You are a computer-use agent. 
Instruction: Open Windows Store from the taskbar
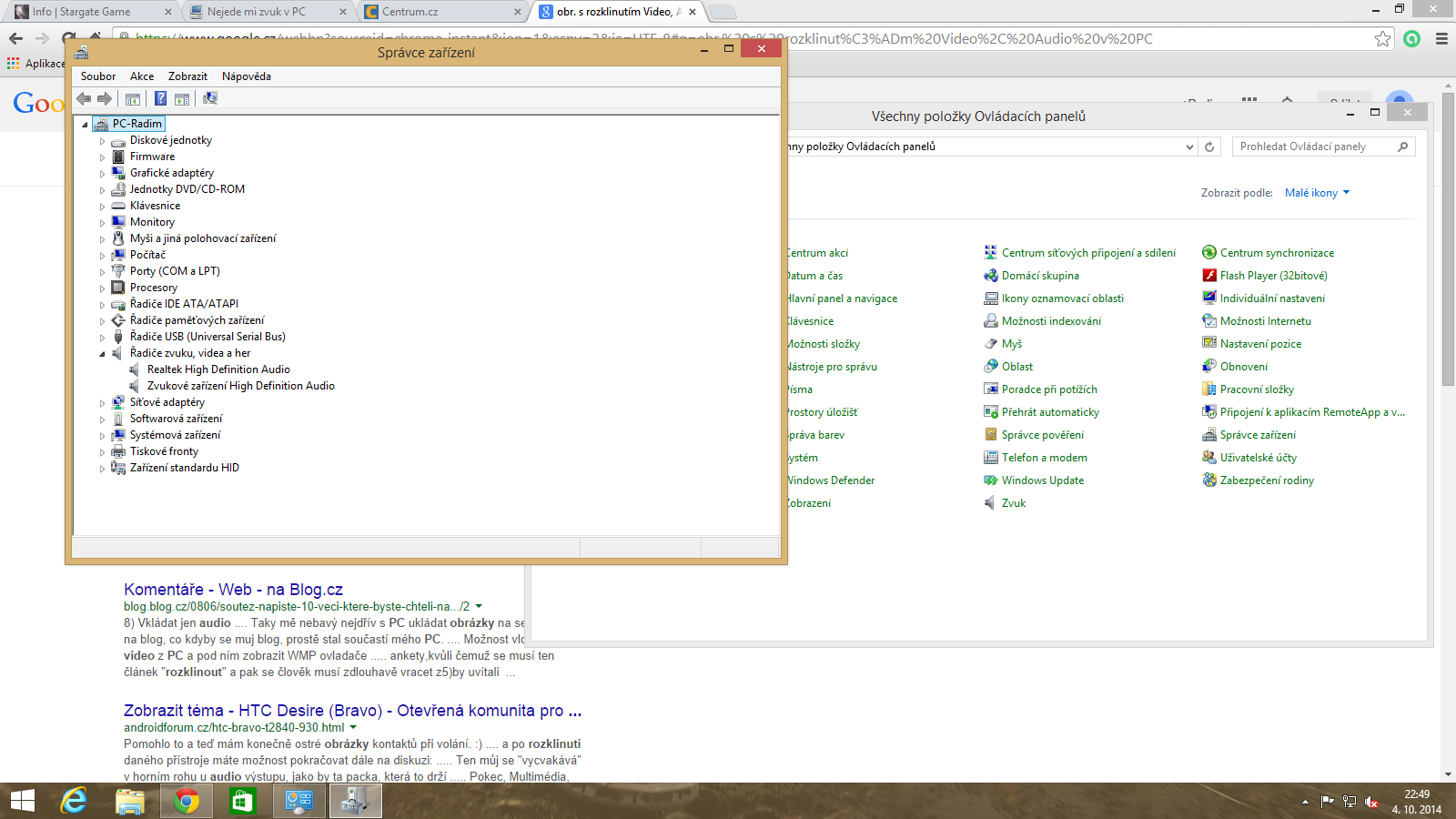242,801
